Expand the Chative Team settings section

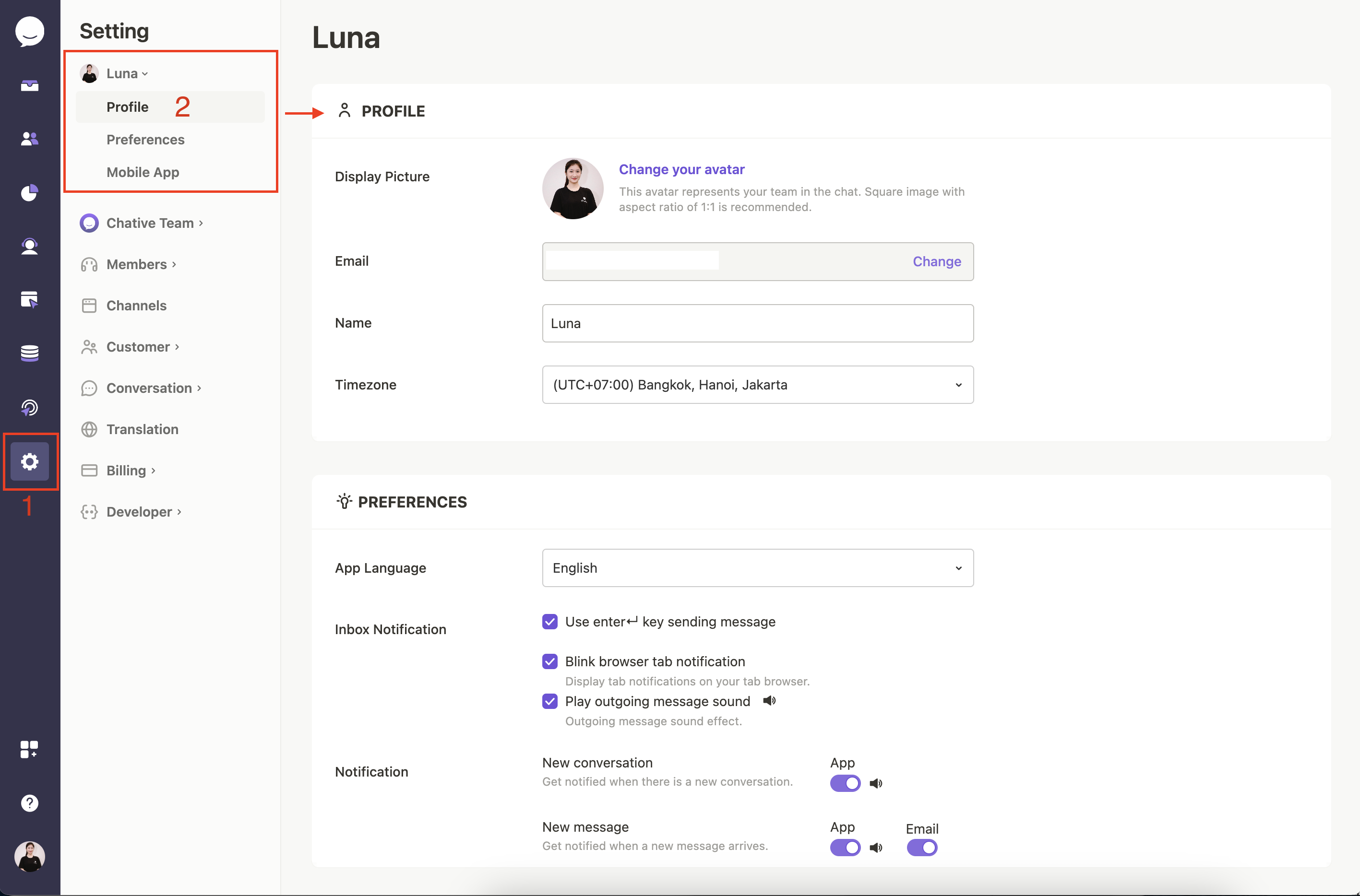click(150, 223)
